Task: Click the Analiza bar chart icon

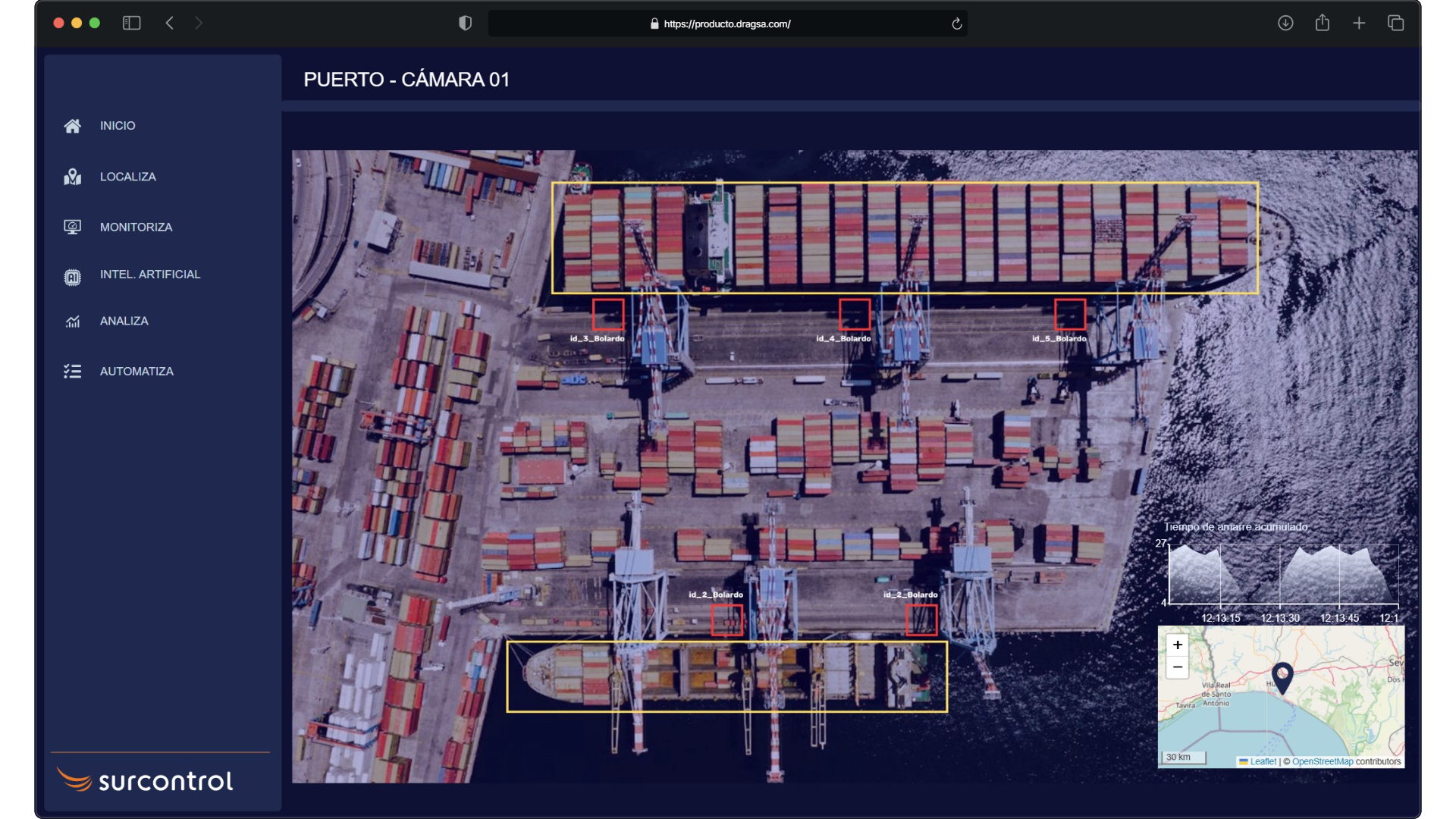Action: (x=73, y=321)
